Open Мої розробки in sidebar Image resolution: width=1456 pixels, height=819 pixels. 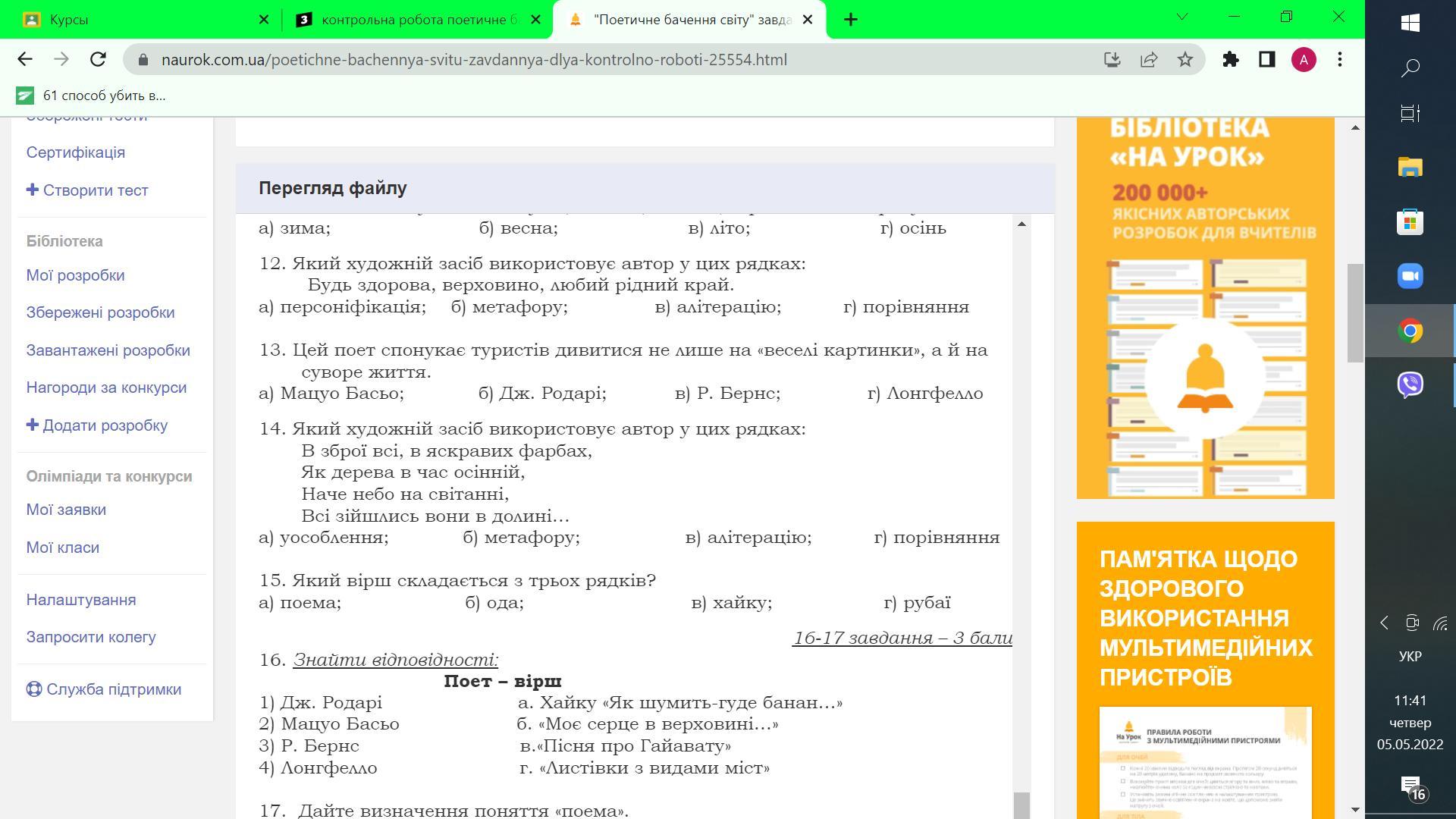(x=75, y=275)
